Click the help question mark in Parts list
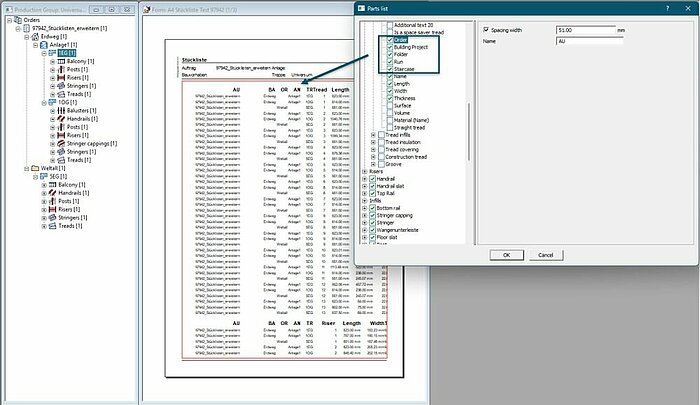 pyautogui.click(x=668, y=8)
